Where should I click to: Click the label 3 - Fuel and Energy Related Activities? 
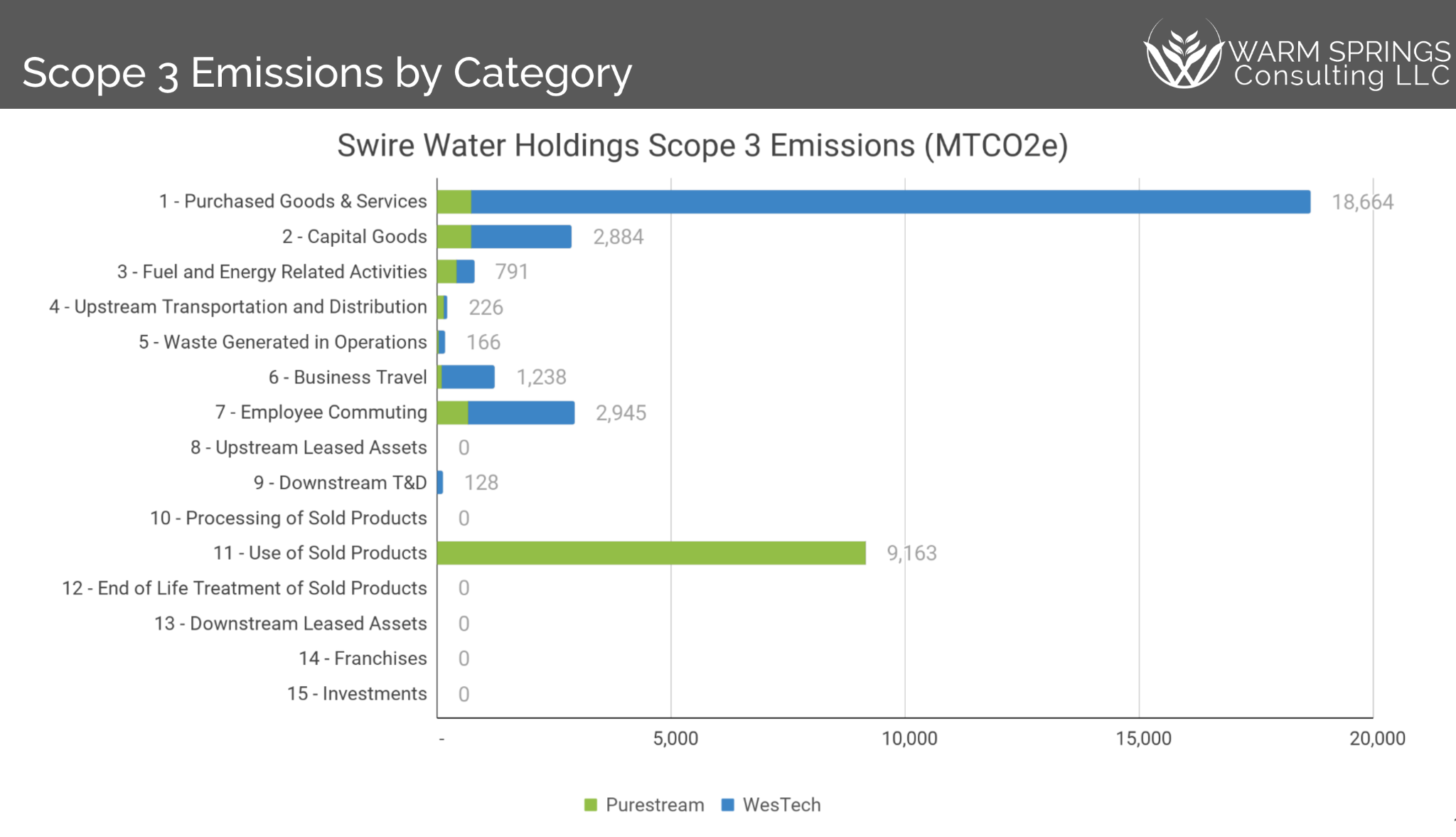pyautogui.click(x=272, y=272)
